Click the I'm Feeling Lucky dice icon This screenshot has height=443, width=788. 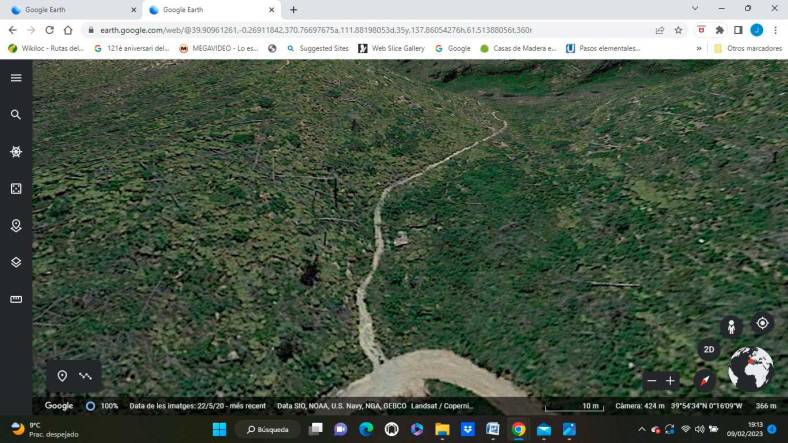click(x=16, y=189)
